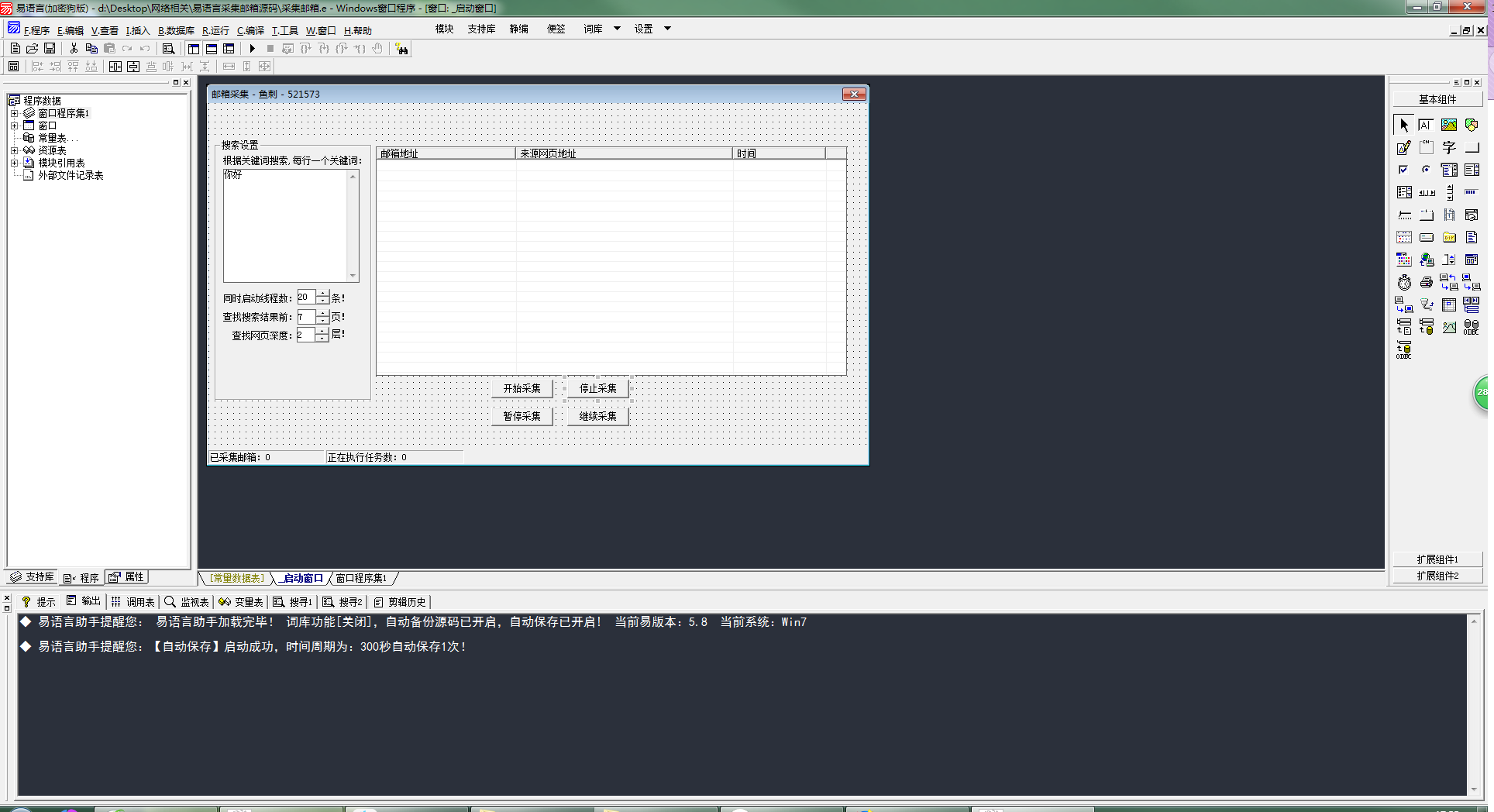Click the help binoculars toolbar icon

point(401,49)
